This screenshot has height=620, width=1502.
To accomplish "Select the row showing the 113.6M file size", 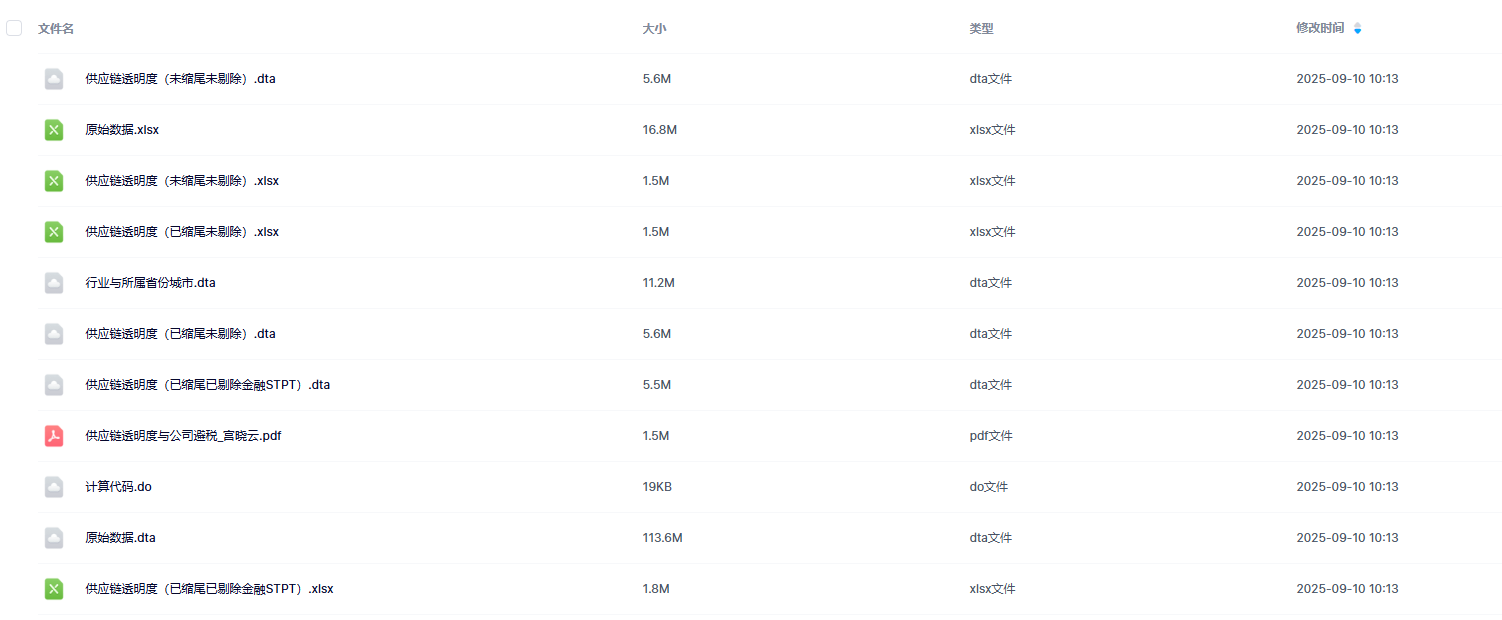I will click(x=662, y=538).
